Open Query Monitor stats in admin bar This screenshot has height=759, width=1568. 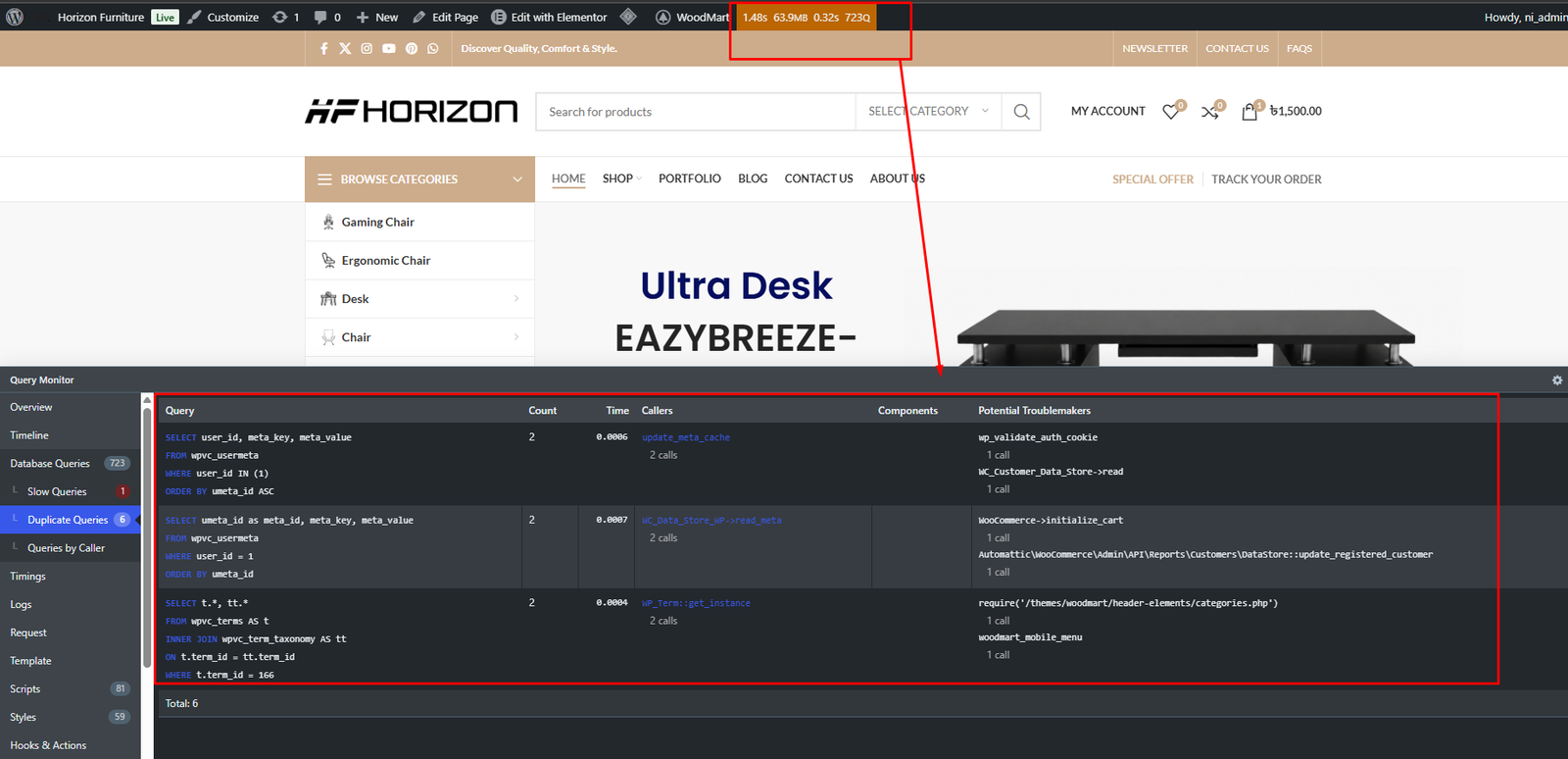[807, 17]
